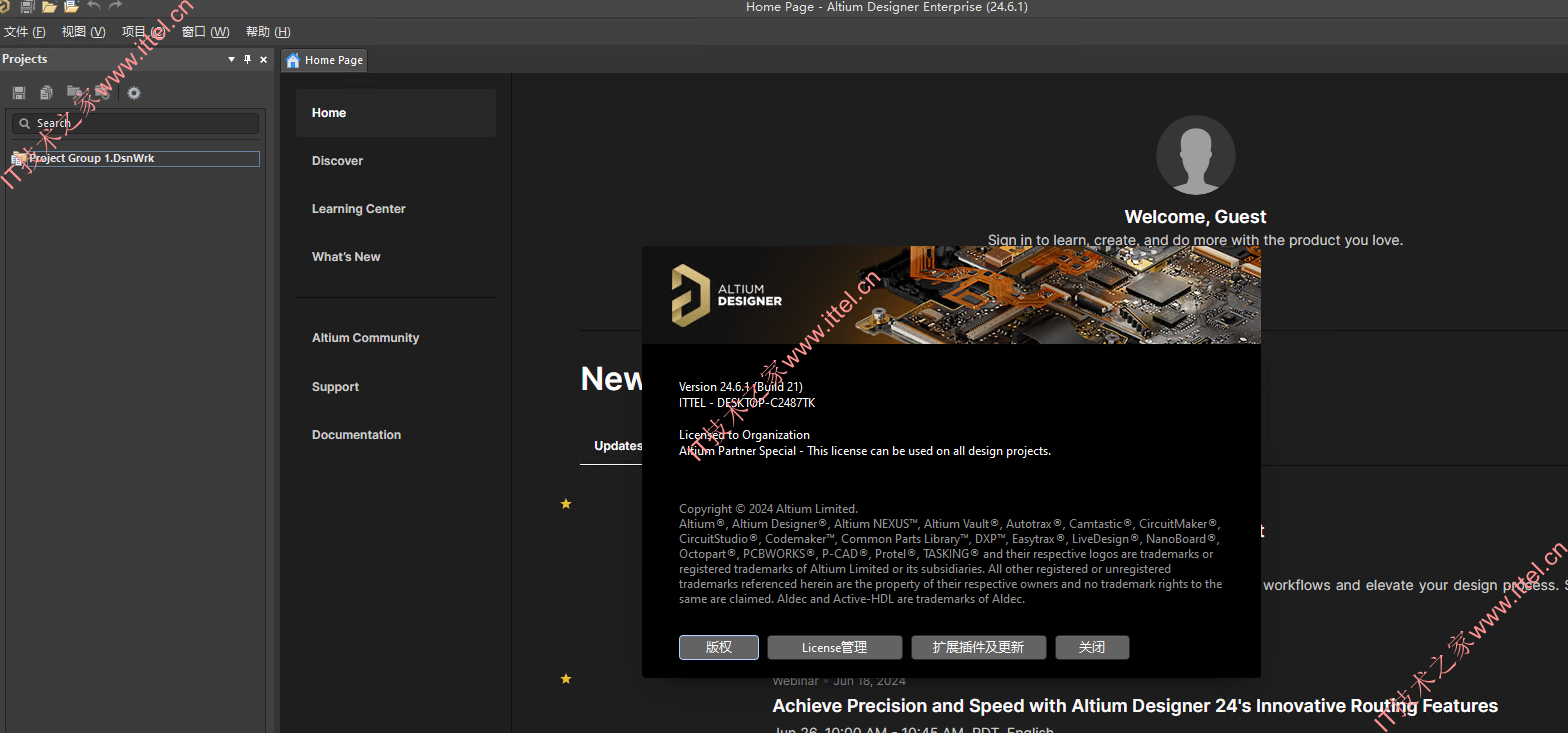1568x733 pixels.
Task: Open the Documentation link in sidebar
Action: pos(356,435)
